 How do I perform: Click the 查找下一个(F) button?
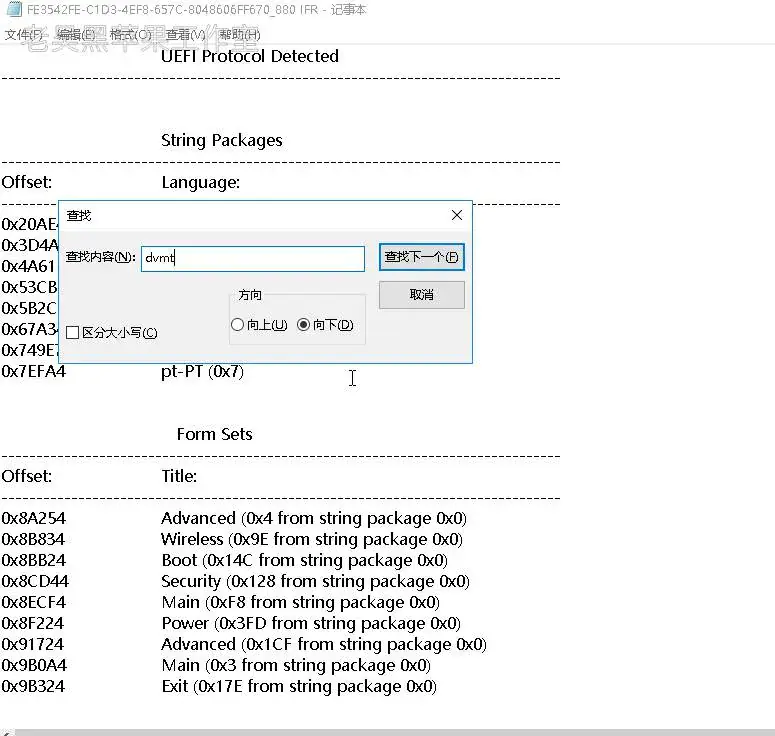point(422,257)
